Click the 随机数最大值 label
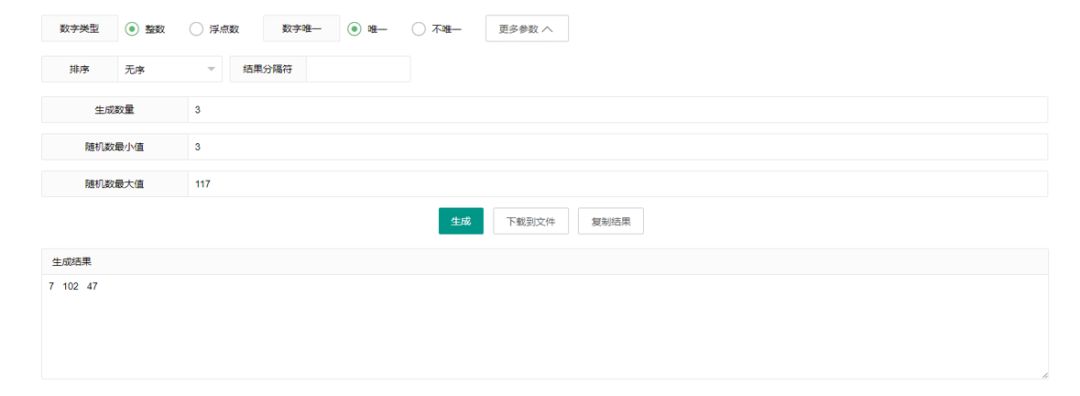The height and width of the screenshot is (396, 1080). coord(114,184)
